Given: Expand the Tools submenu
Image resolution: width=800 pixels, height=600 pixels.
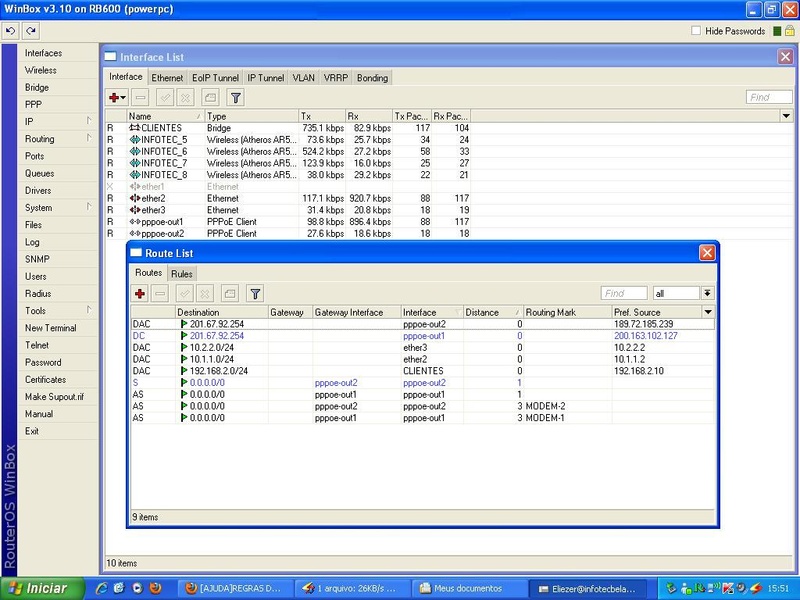Looking at the screenshot, I should 59,311.
